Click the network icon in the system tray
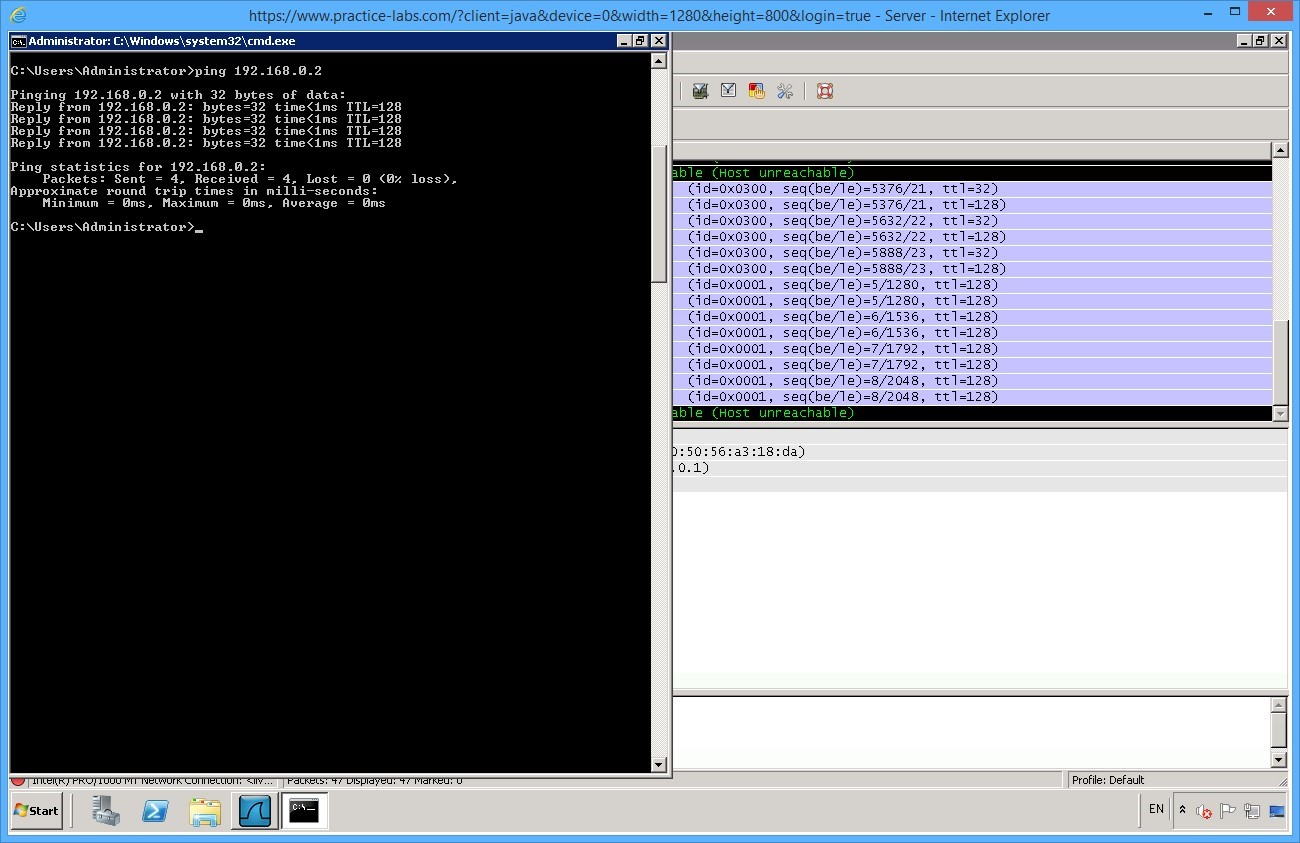The width and height of the screenshot is (1300, 843). [x=1251, y=810]
